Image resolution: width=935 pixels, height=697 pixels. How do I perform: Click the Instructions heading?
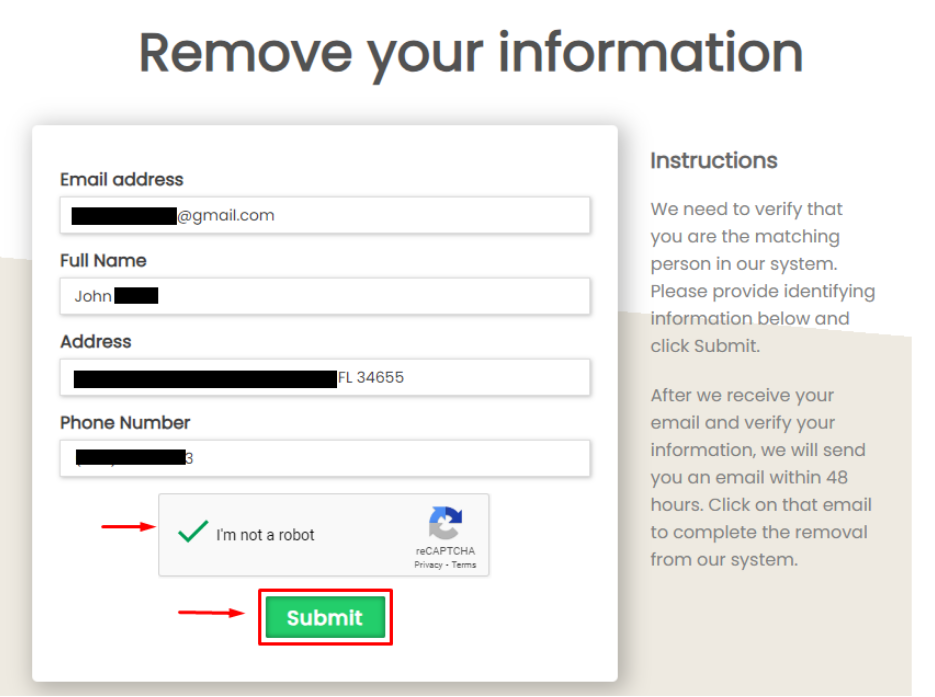click(714, 161)
